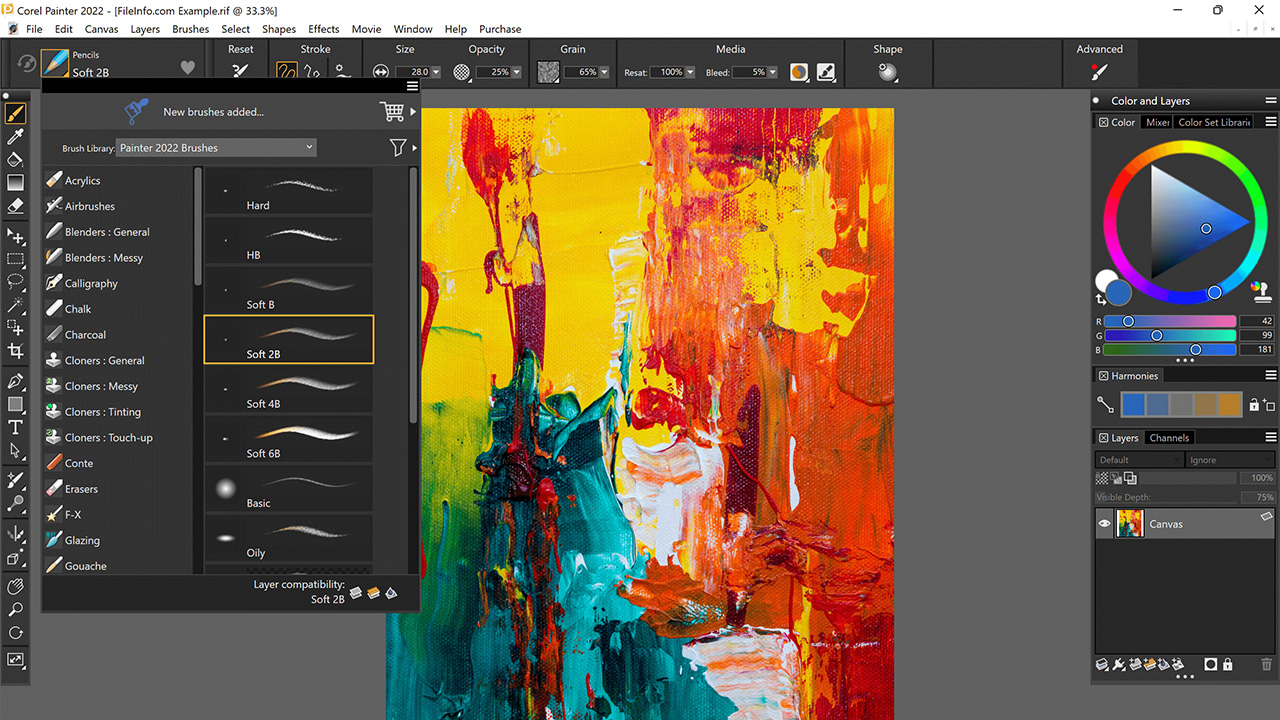The image size is (1280, 720).
Task: Select the Crop tool in the toolbox
Action: 15,351
